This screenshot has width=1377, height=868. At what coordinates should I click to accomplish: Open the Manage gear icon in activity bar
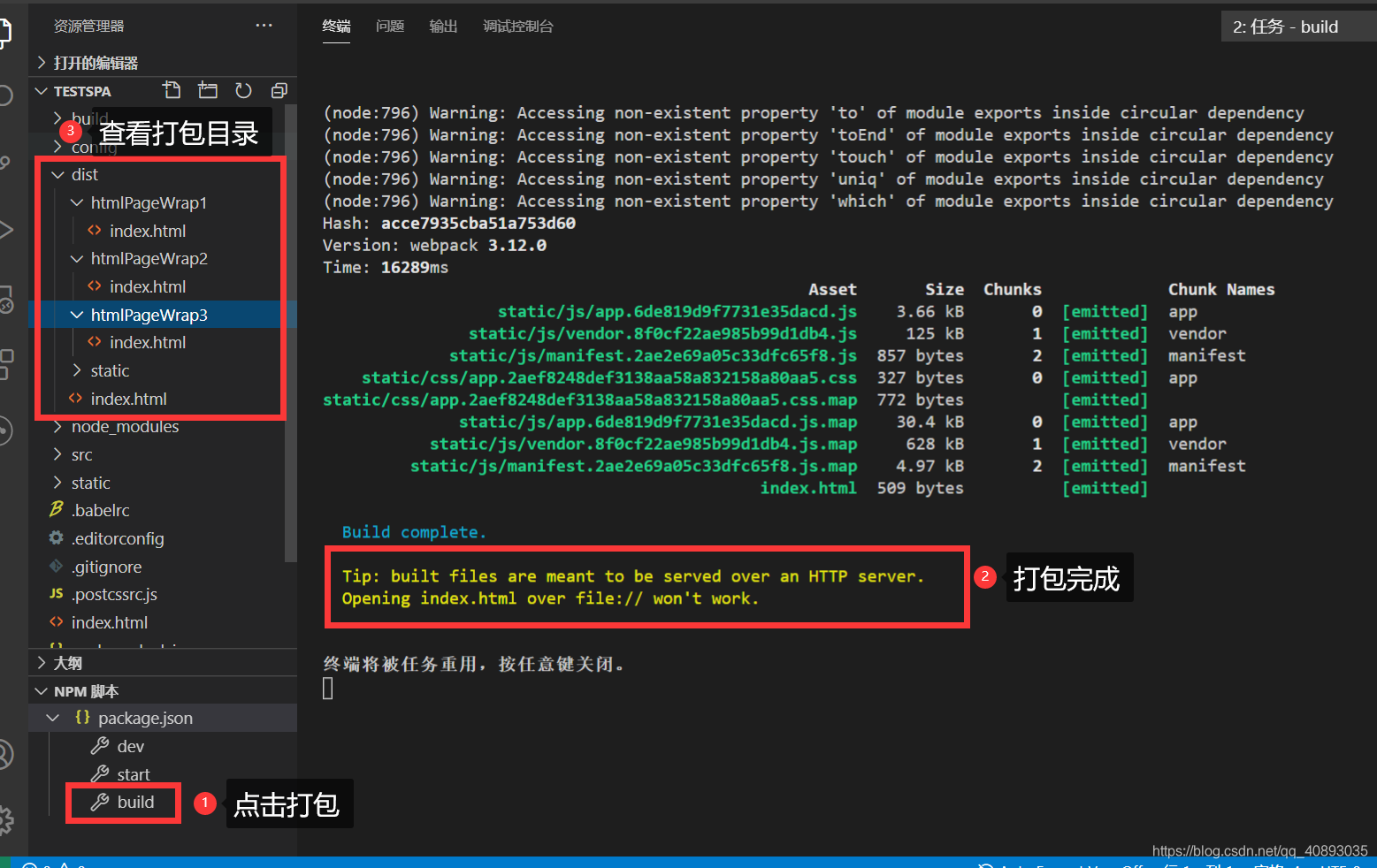(x=5, y=821)
